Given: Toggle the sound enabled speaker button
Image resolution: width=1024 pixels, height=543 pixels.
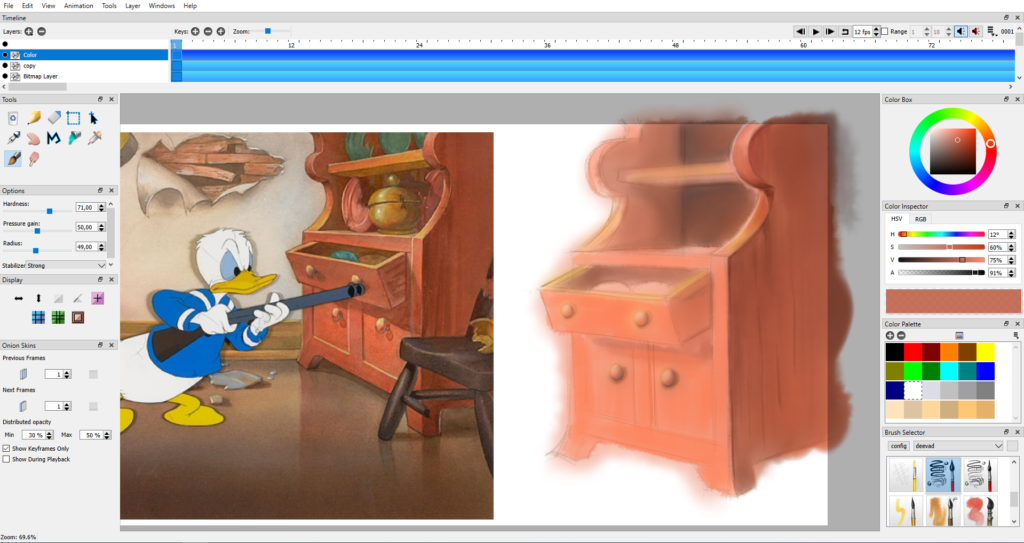Looking at the screenshot, I should (x=961, y=31).
